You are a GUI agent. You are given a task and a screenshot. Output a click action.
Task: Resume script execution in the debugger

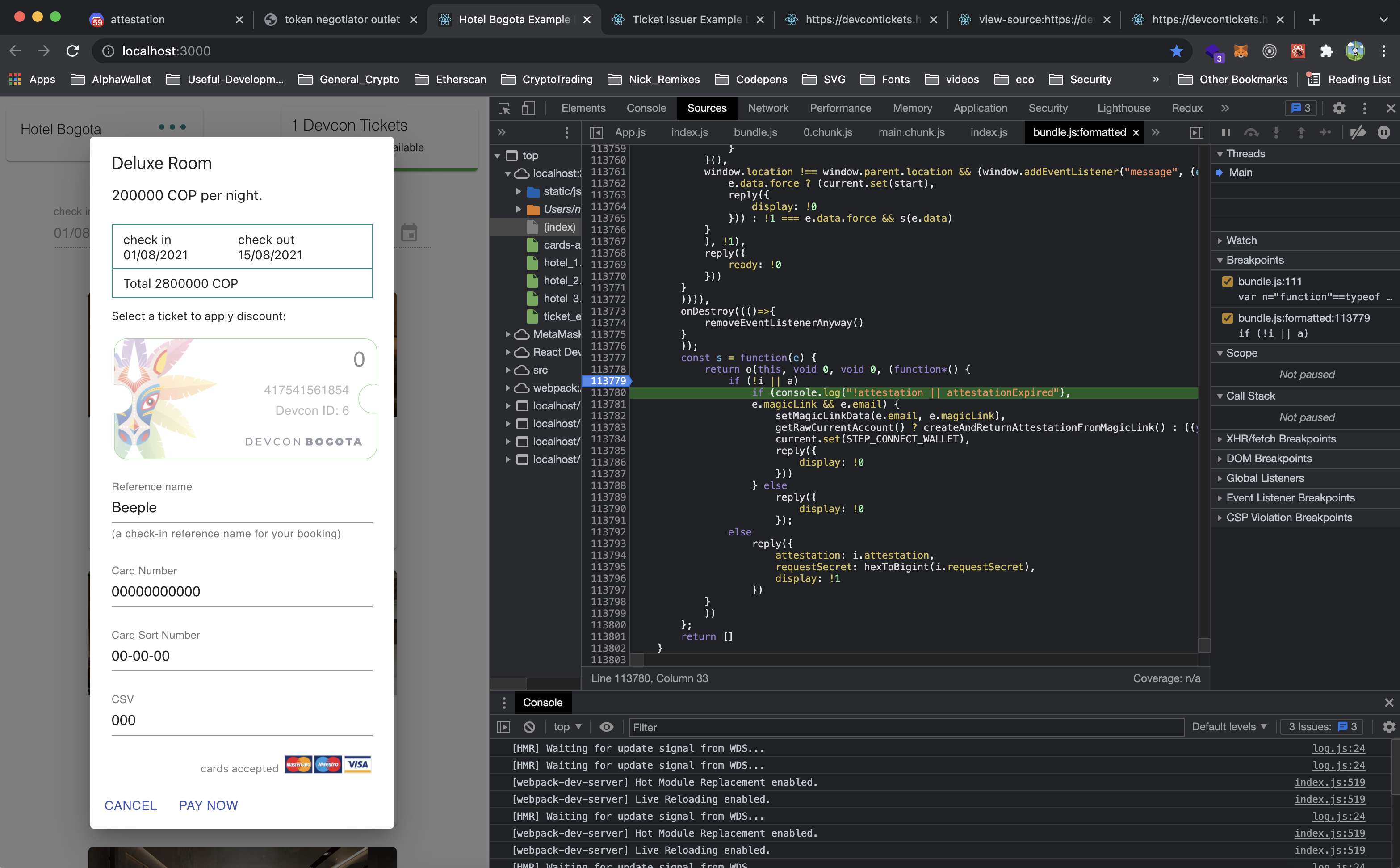[1226, 132]
